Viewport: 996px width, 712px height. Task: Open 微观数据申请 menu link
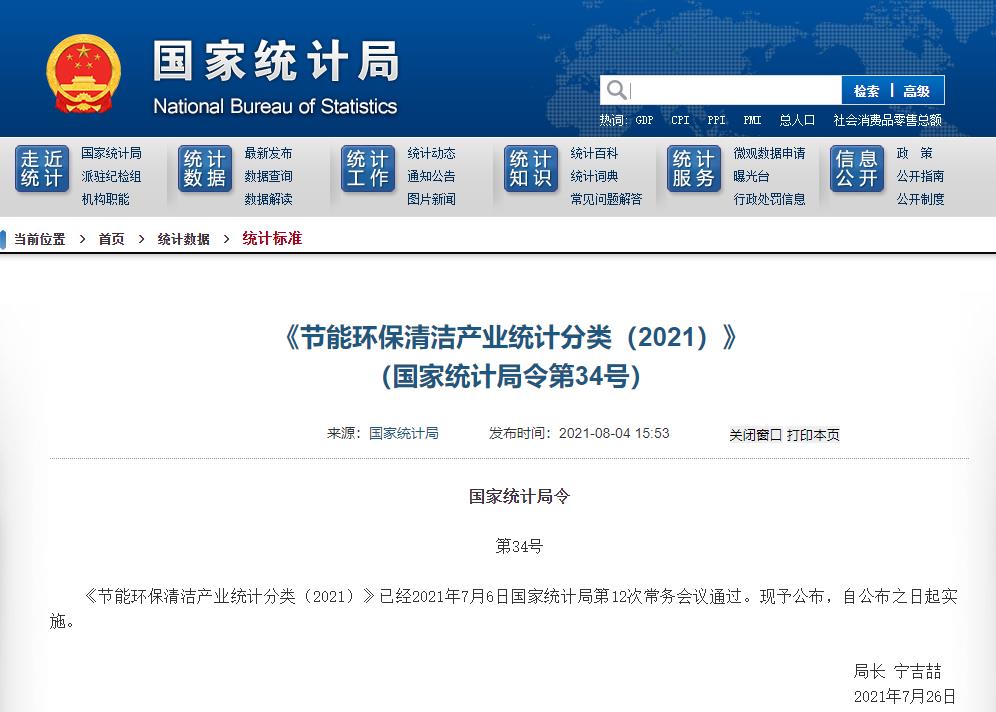[769, 153]
